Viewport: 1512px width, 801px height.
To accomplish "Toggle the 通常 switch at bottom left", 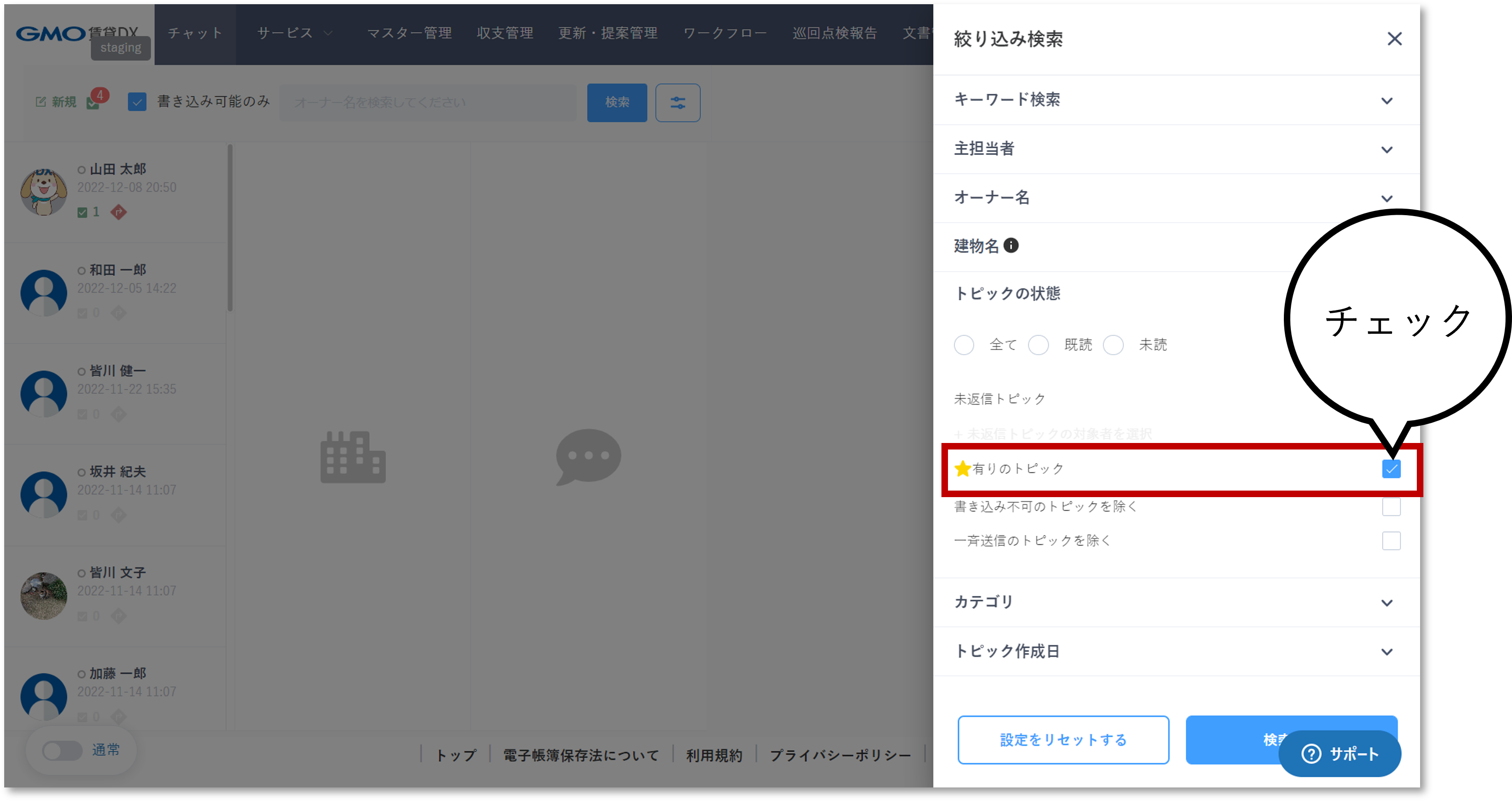I will (62, 750).
